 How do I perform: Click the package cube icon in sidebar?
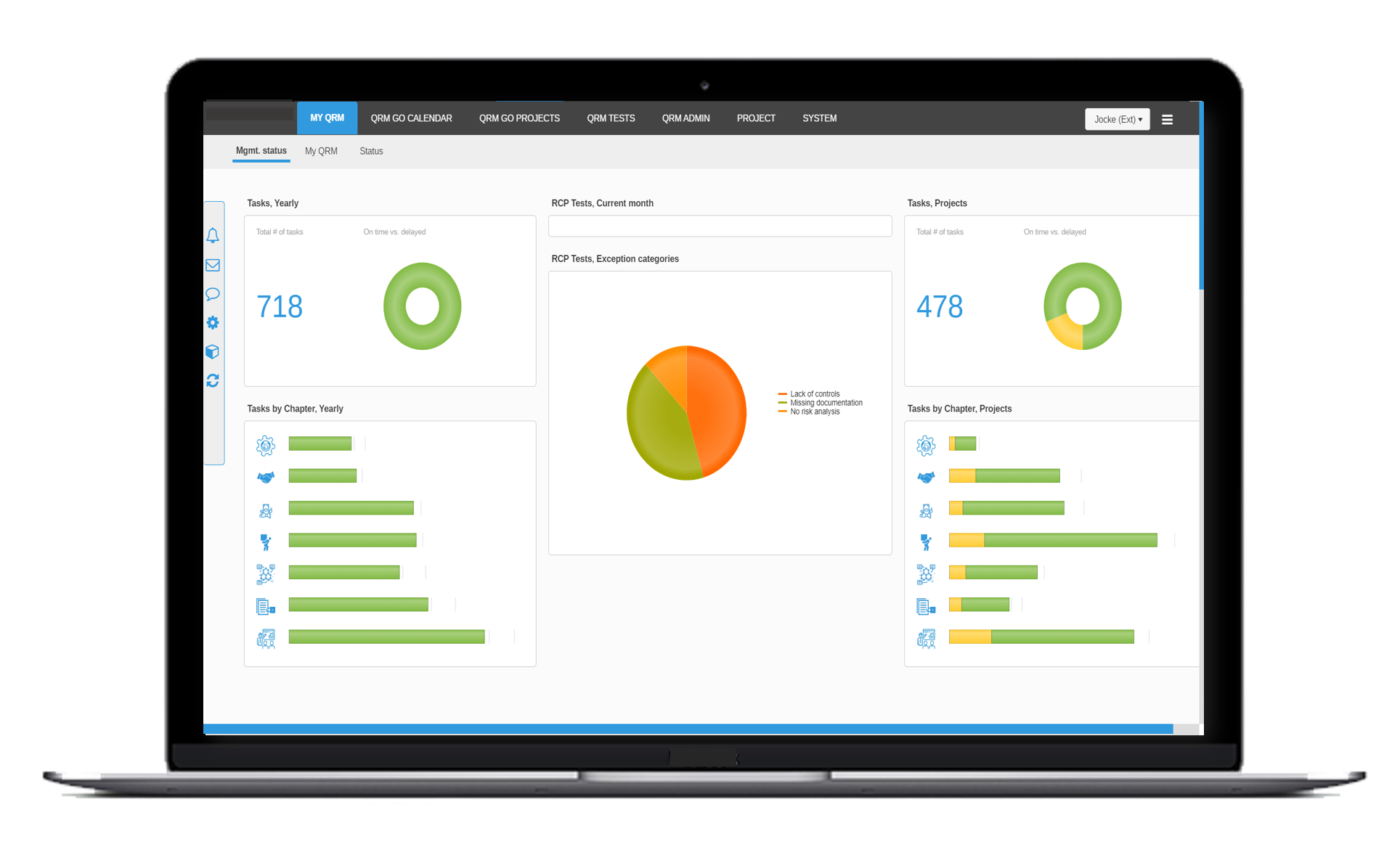(213, 351)
